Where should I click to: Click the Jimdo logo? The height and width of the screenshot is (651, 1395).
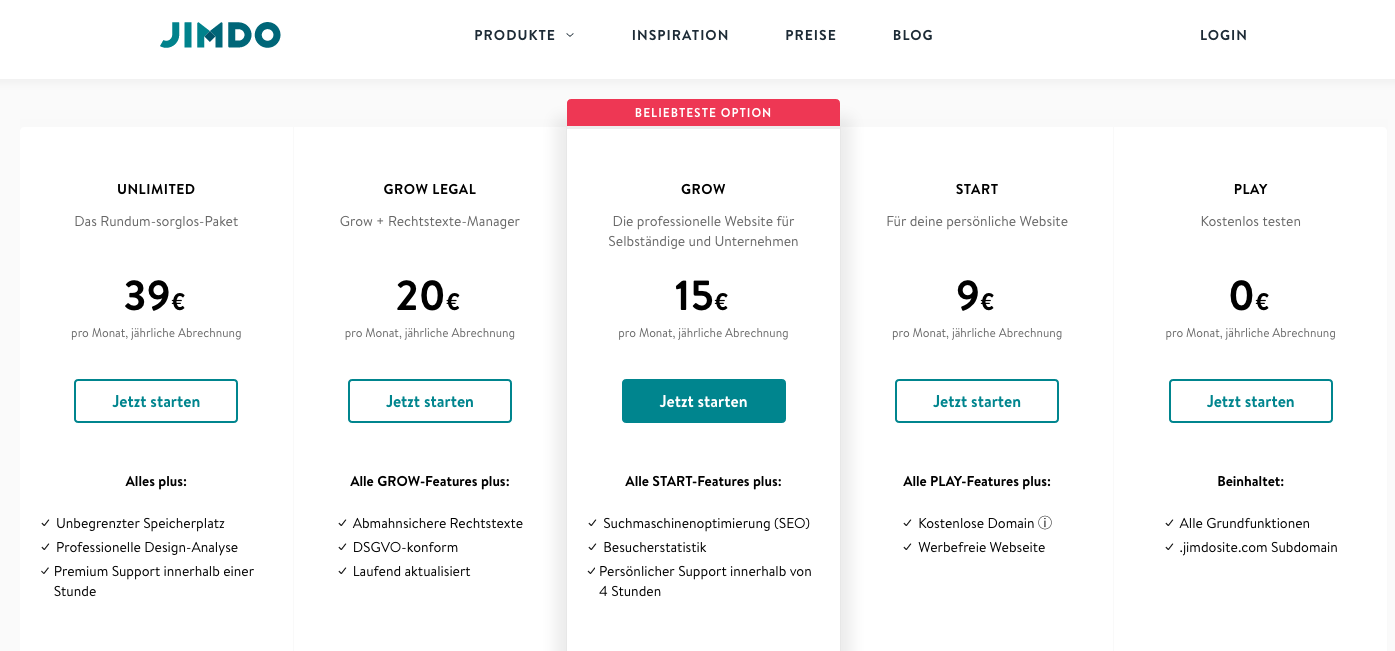(220, 35)
